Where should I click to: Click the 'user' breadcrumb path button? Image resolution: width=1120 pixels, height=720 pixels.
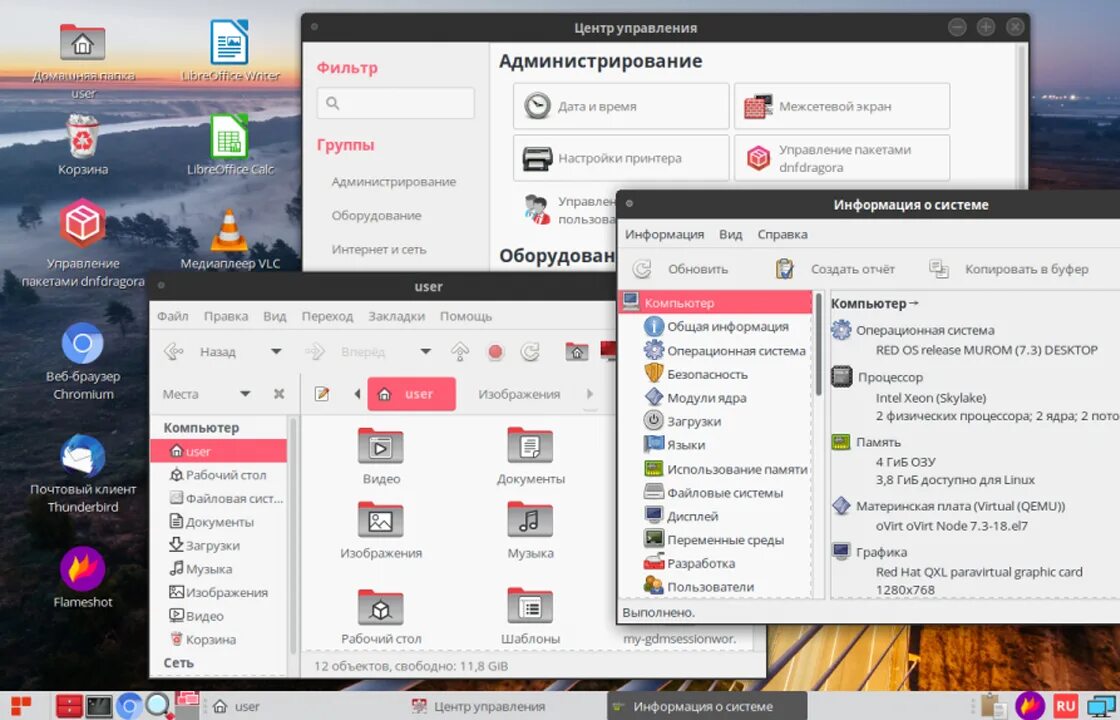click(x=412, y=394)
